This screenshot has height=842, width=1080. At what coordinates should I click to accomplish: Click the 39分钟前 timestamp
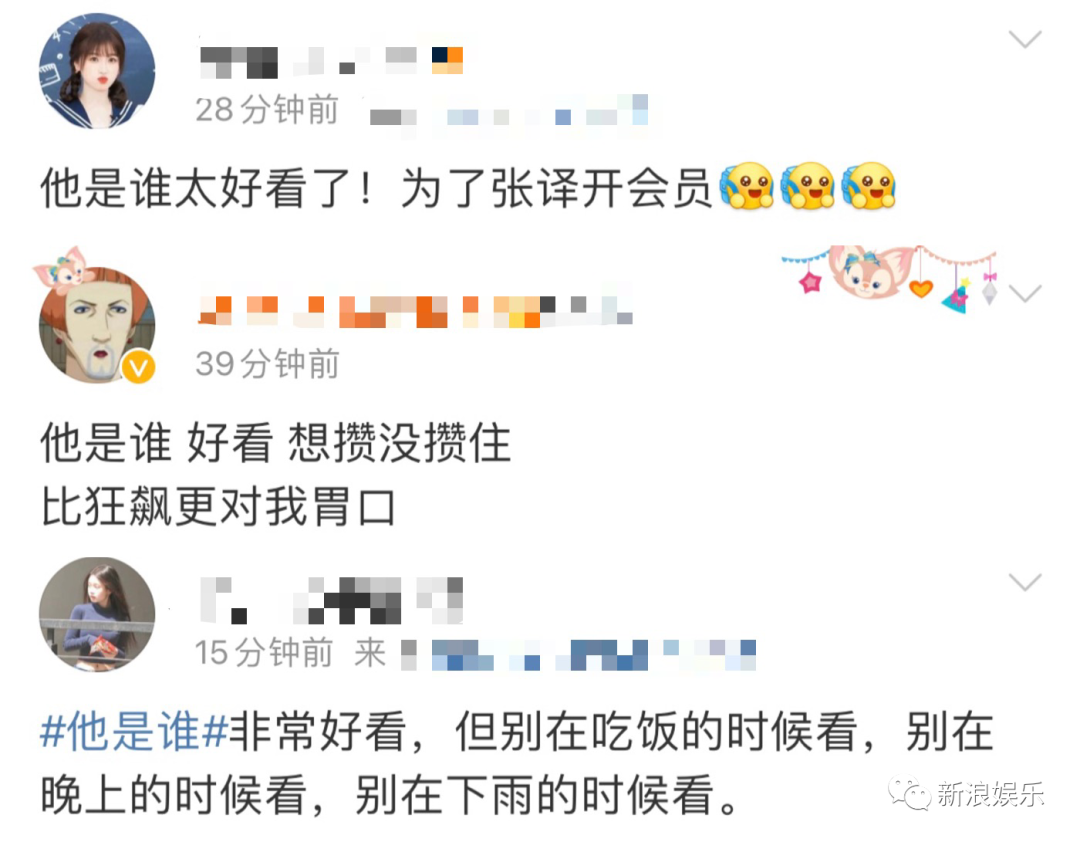pyautogui.click(x=267, y=364)
